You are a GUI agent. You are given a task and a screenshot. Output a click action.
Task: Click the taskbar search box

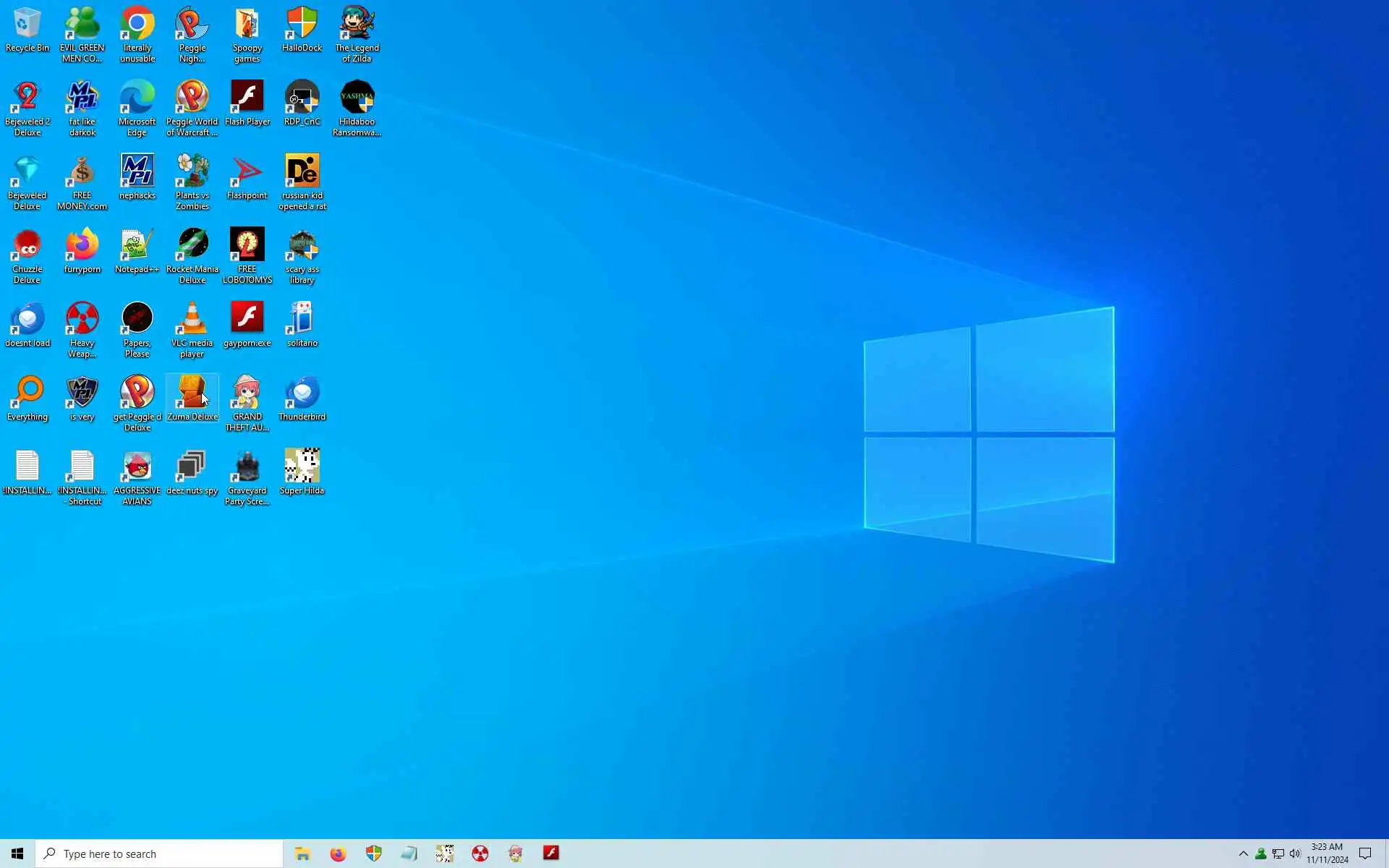point(159,854)
